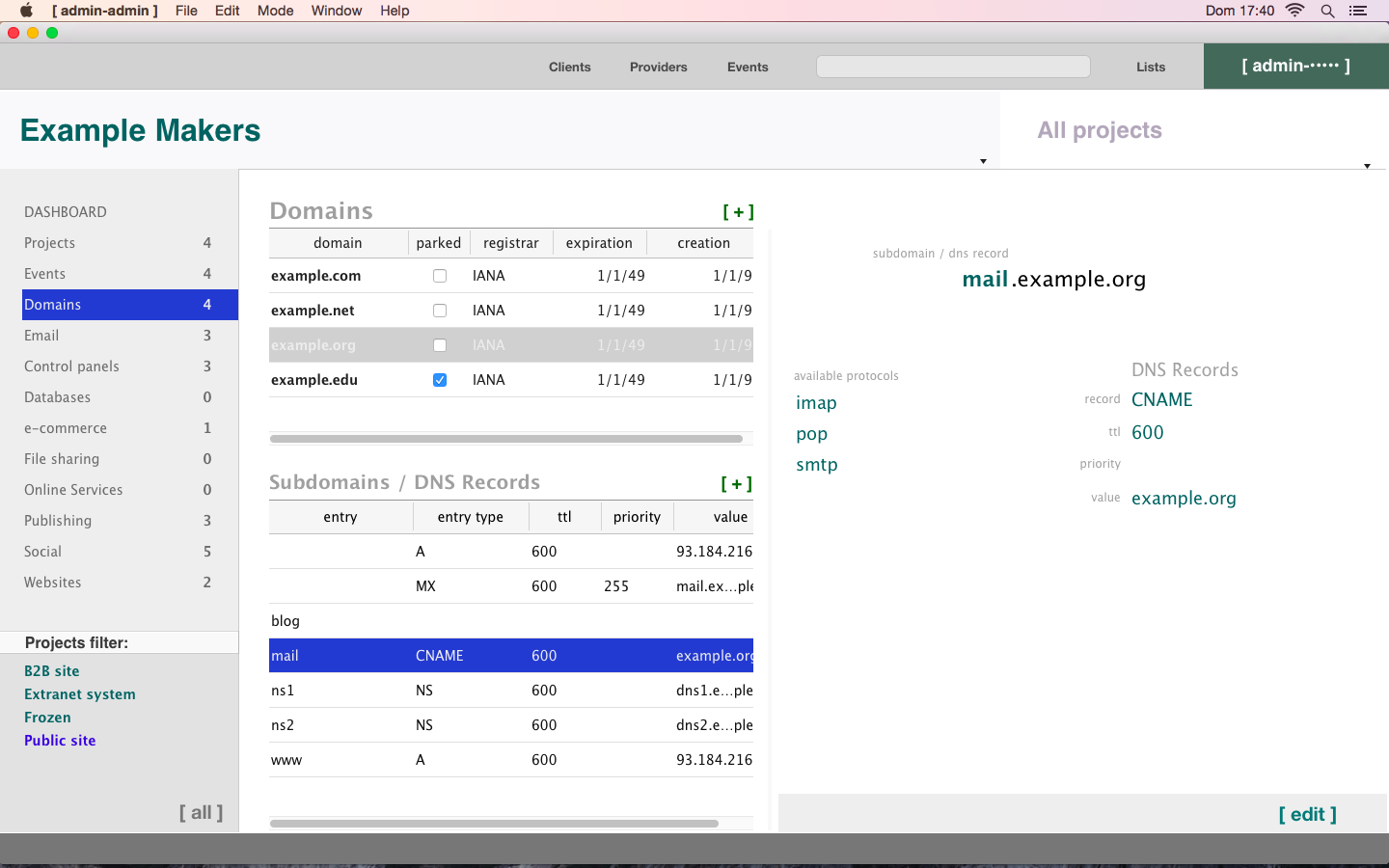Filter by Extranet system project
Viewport: 1389px width, 868px height.
point(80,694)
